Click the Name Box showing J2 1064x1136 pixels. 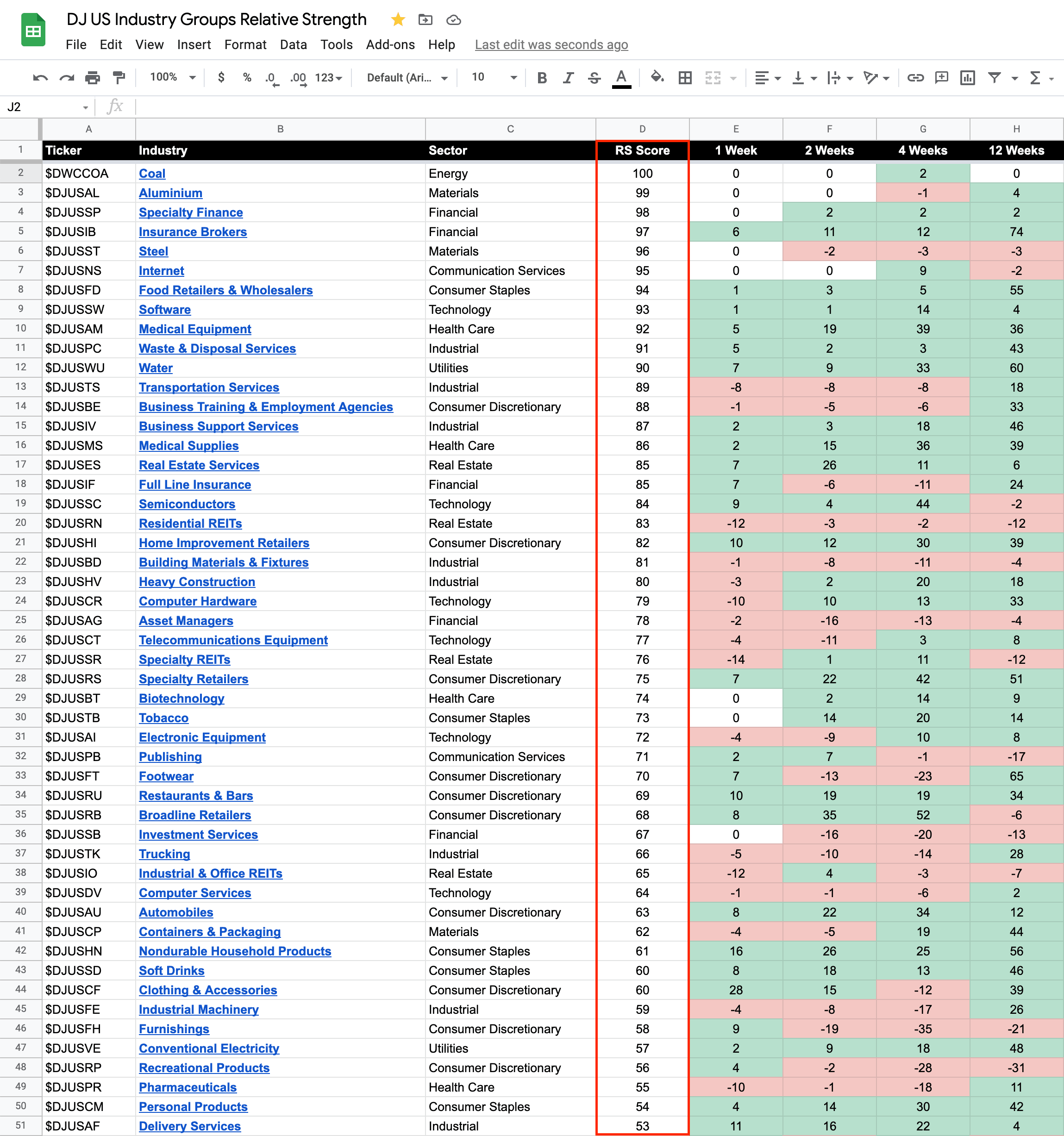click(47, 107)
